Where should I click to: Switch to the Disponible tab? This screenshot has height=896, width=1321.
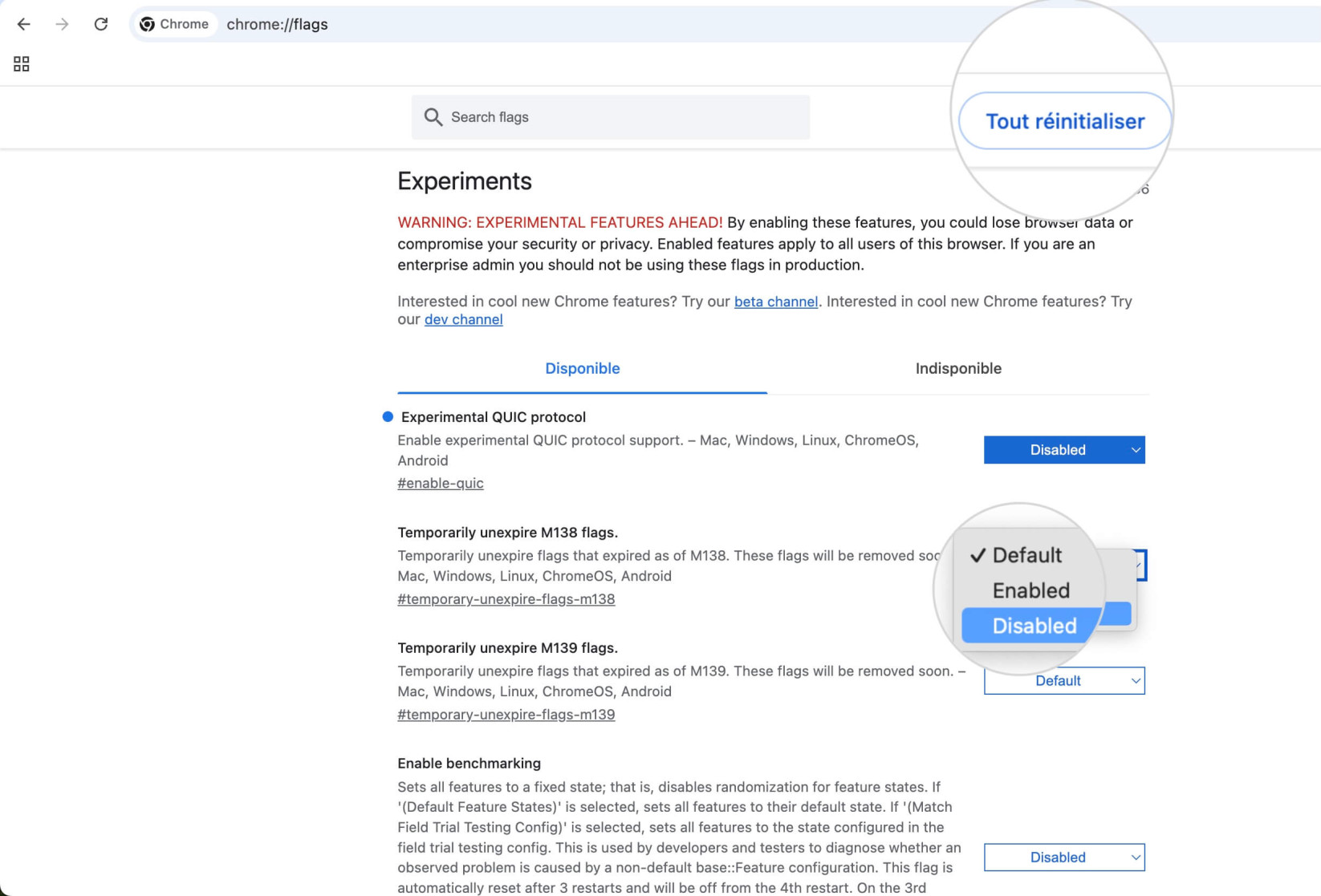point(583,369)
